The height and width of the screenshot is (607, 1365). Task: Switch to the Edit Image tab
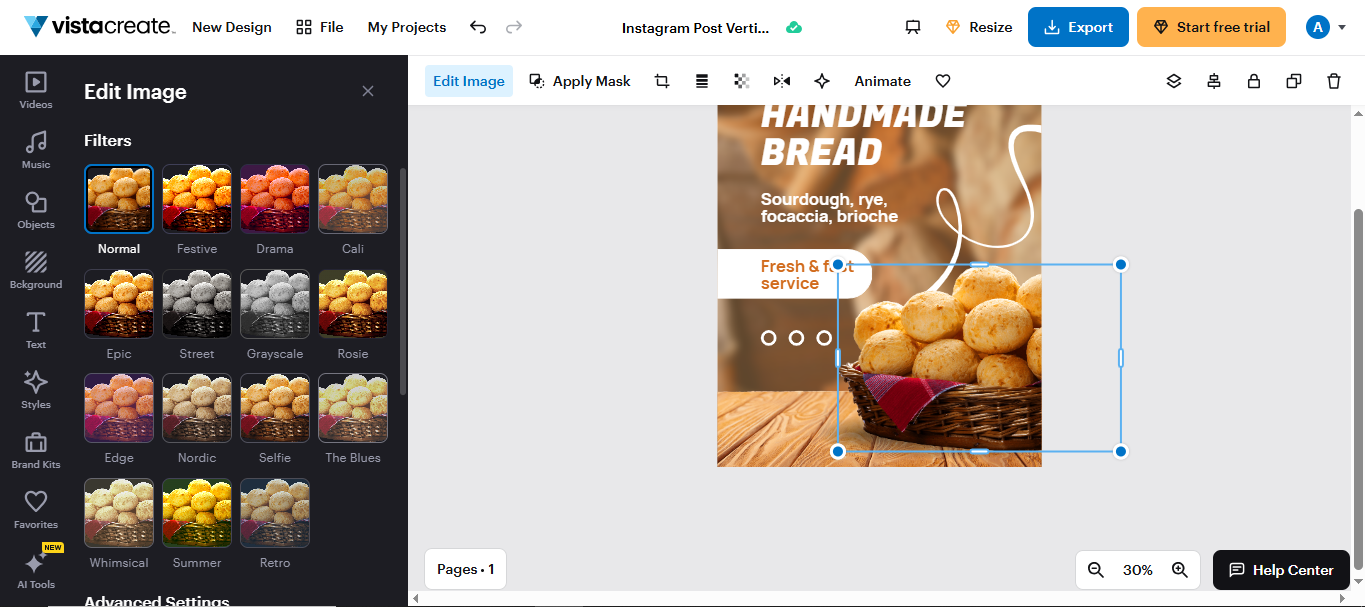[x=468, y=80]
